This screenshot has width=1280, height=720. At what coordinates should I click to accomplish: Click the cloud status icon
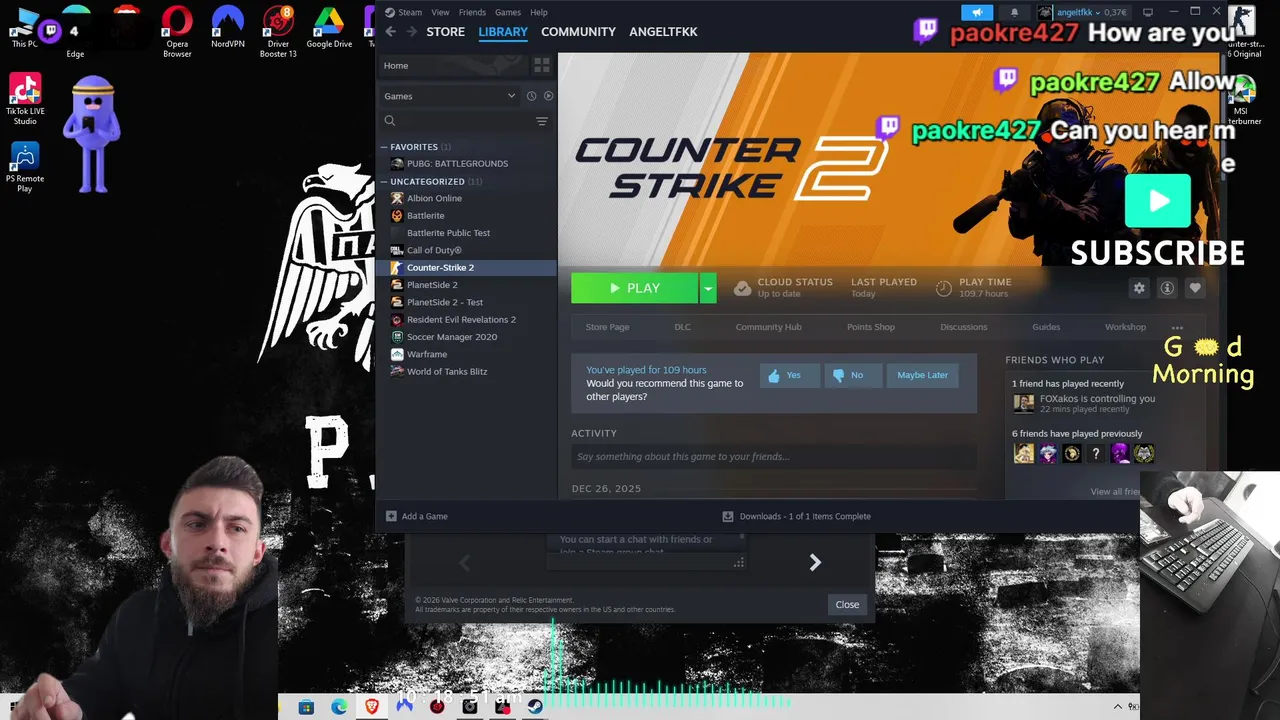click(742, 288)
